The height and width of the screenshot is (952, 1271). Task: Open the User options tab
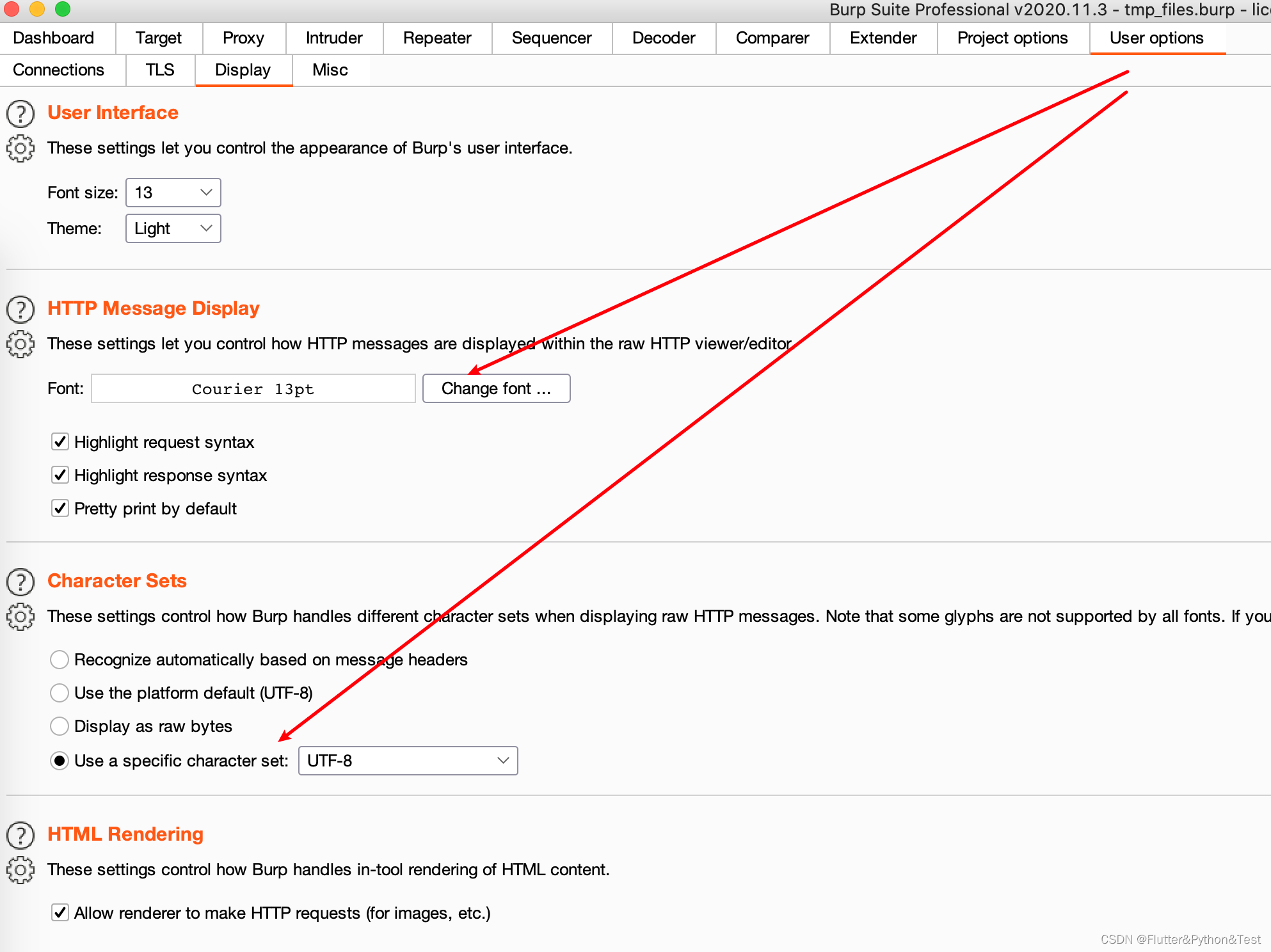click(x=1157, y=38)
